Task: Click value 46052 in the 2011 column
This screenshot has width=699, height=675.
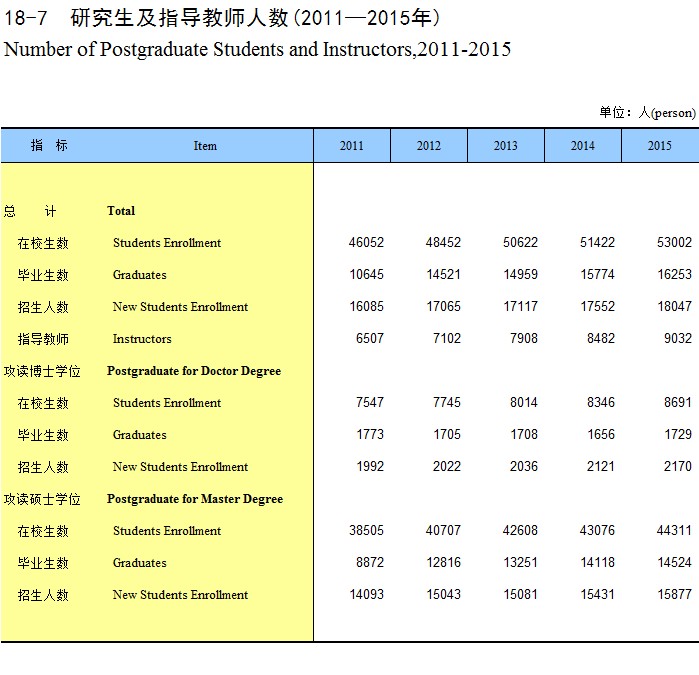Action: click(366, 242)
